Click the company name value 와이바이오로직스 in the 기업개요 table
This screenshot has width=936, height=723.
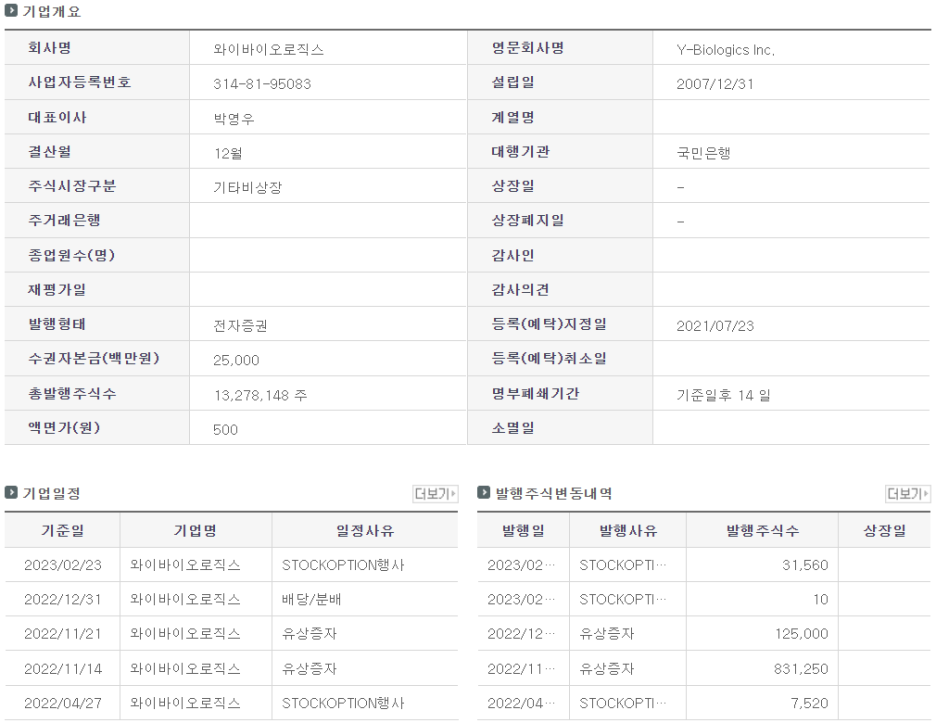[x=269, y=50]
